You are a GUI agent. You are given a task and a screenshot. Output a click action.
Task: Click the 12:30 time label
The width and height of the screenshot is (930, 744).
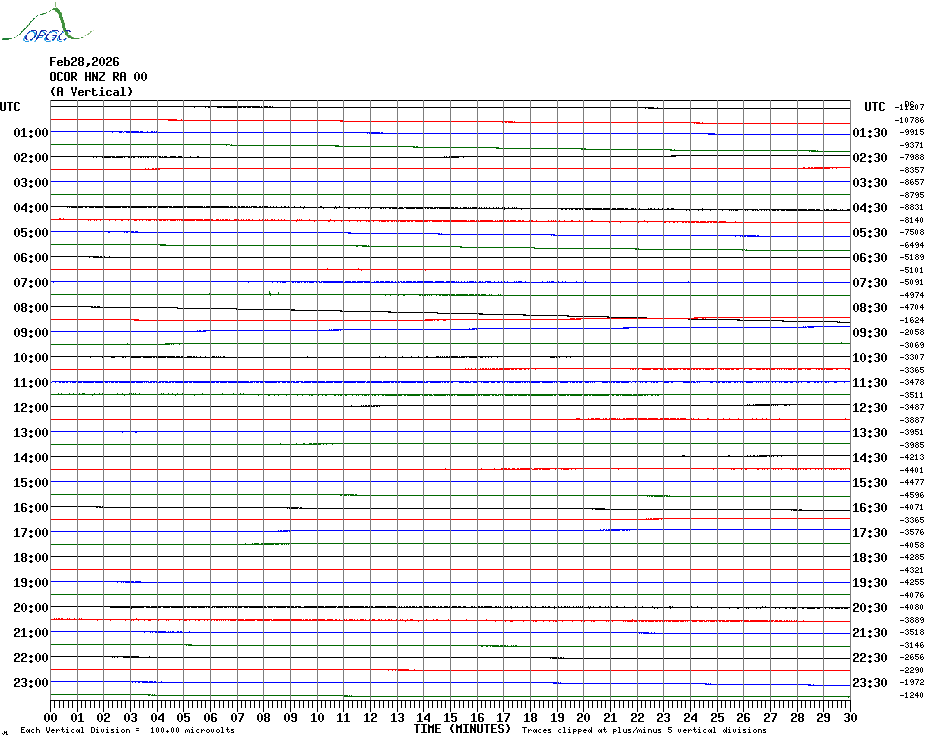(870, 408)
